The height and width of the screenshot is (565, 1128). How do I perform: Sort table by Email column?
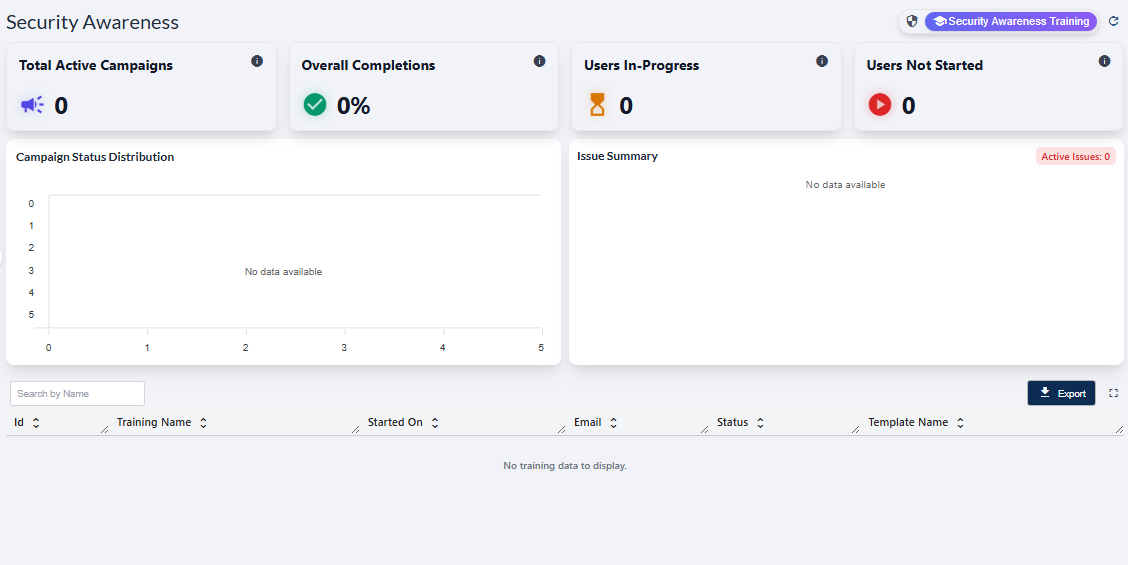coord(613,423)
